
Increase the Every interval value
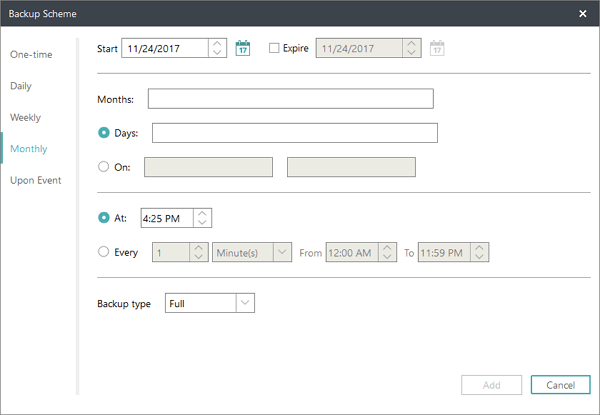(x=199, y=247)
